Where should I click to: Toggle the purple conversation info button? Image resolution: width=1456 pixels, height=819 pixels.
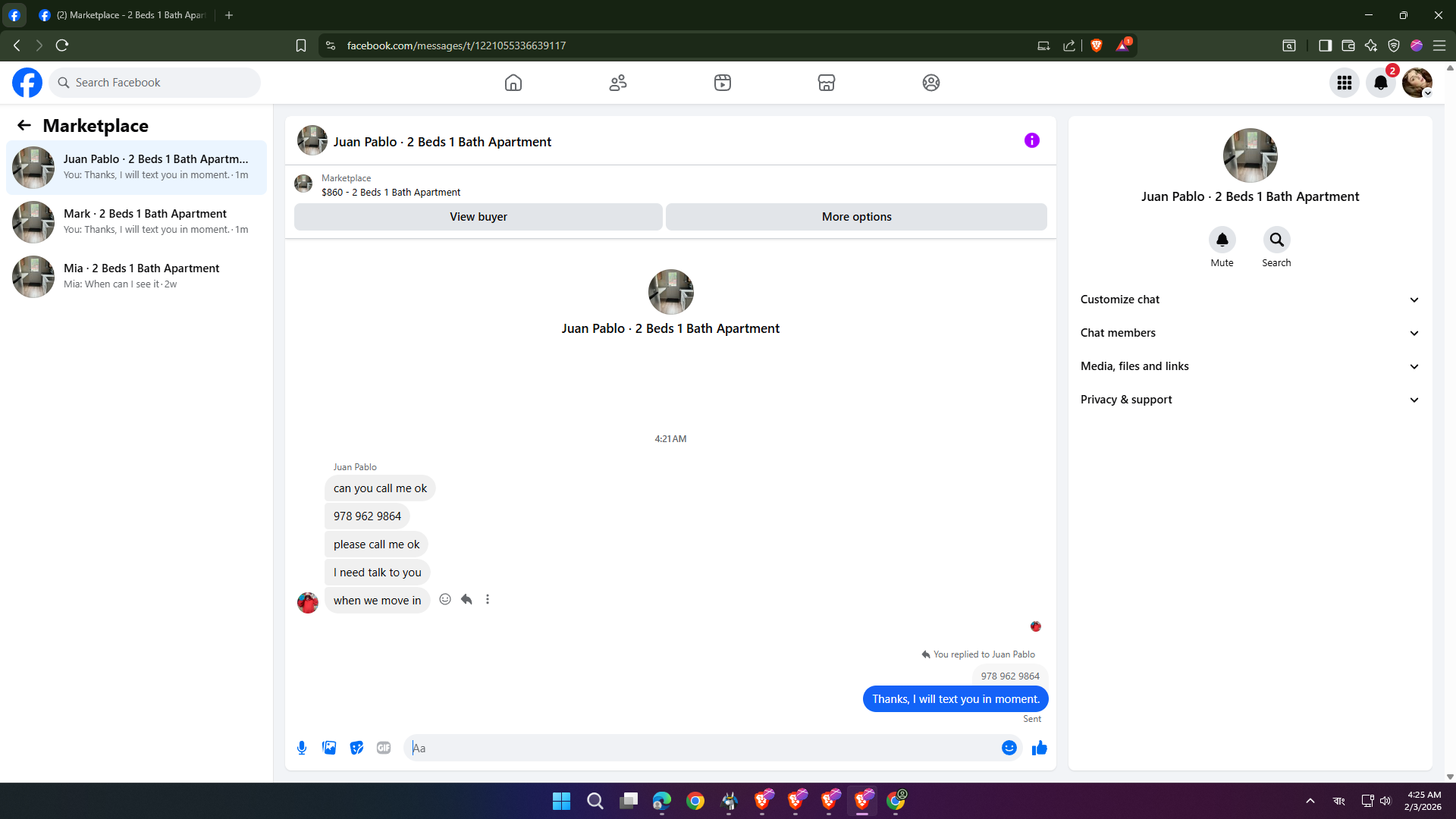[x=1032, y=140]
